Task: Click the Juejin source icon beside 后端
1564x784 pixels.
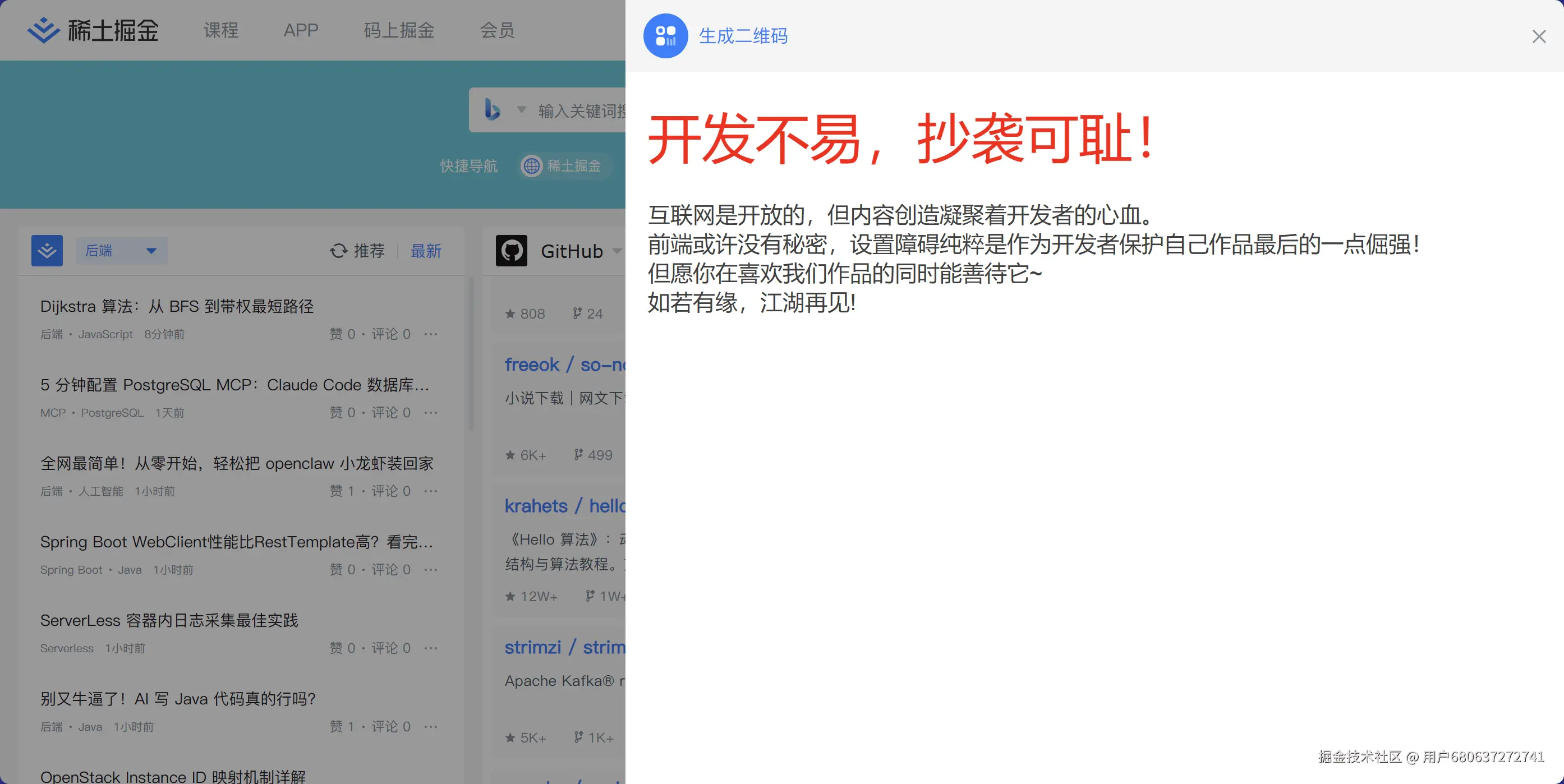Action: click(47, 251)
